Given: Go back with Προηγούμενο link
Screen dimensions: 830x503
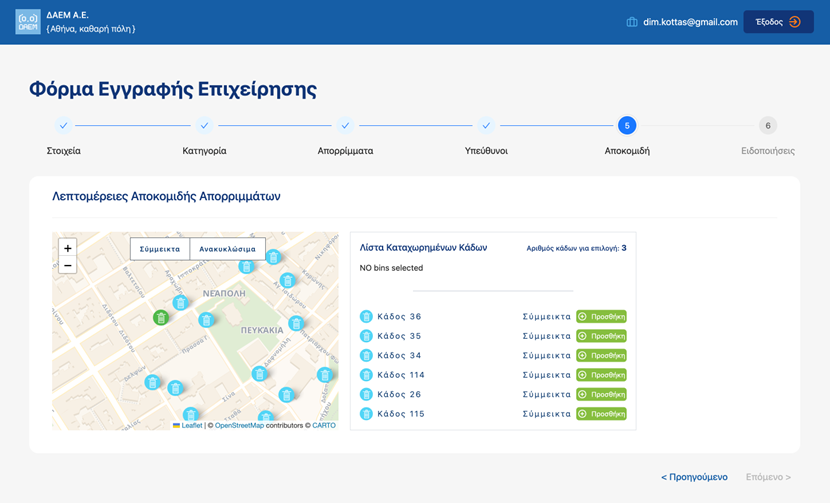Looking at the screenshot, I should pos(694,477).
